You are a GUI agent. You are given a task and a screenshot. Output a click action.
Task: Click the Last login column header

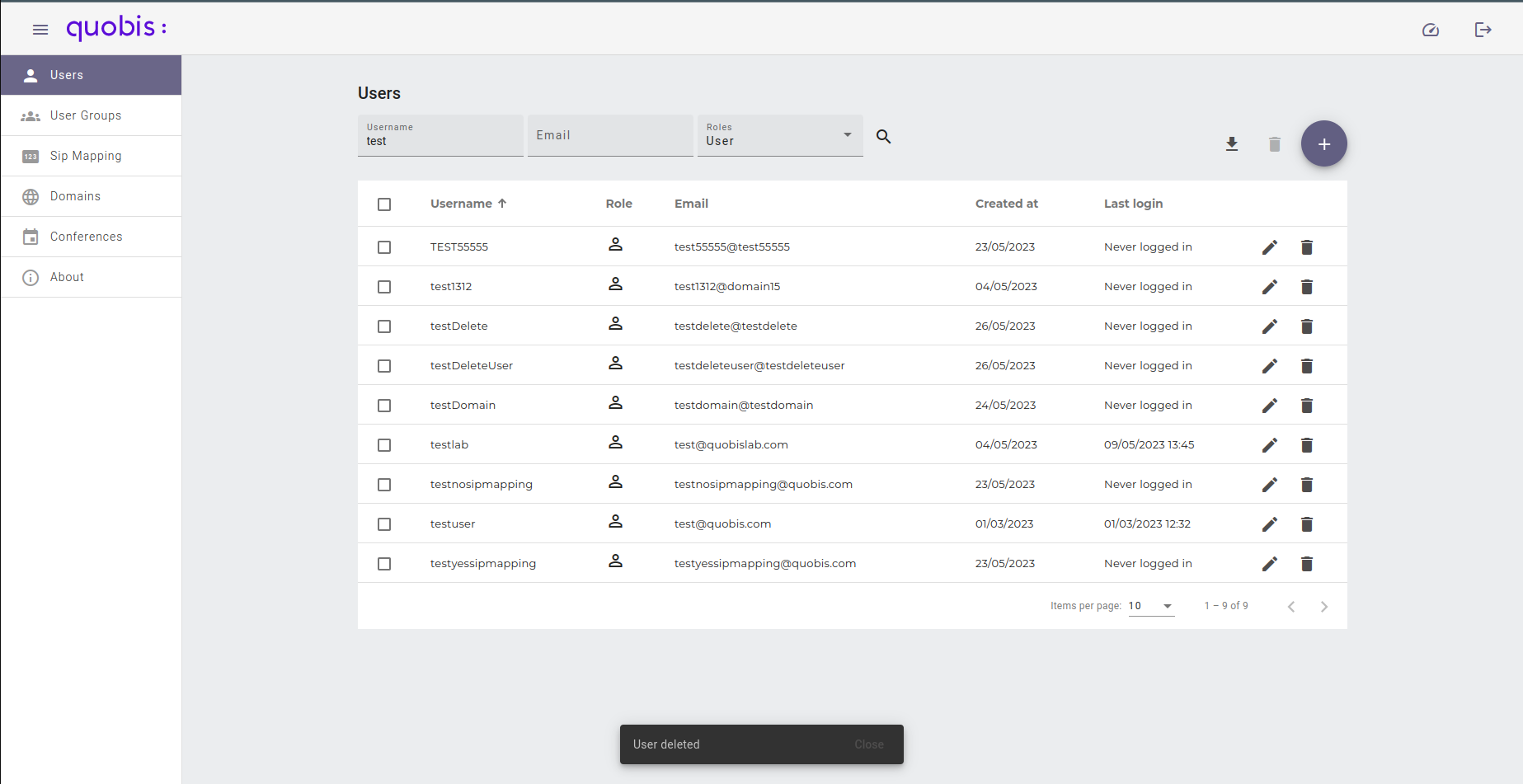coord(1133,204)
